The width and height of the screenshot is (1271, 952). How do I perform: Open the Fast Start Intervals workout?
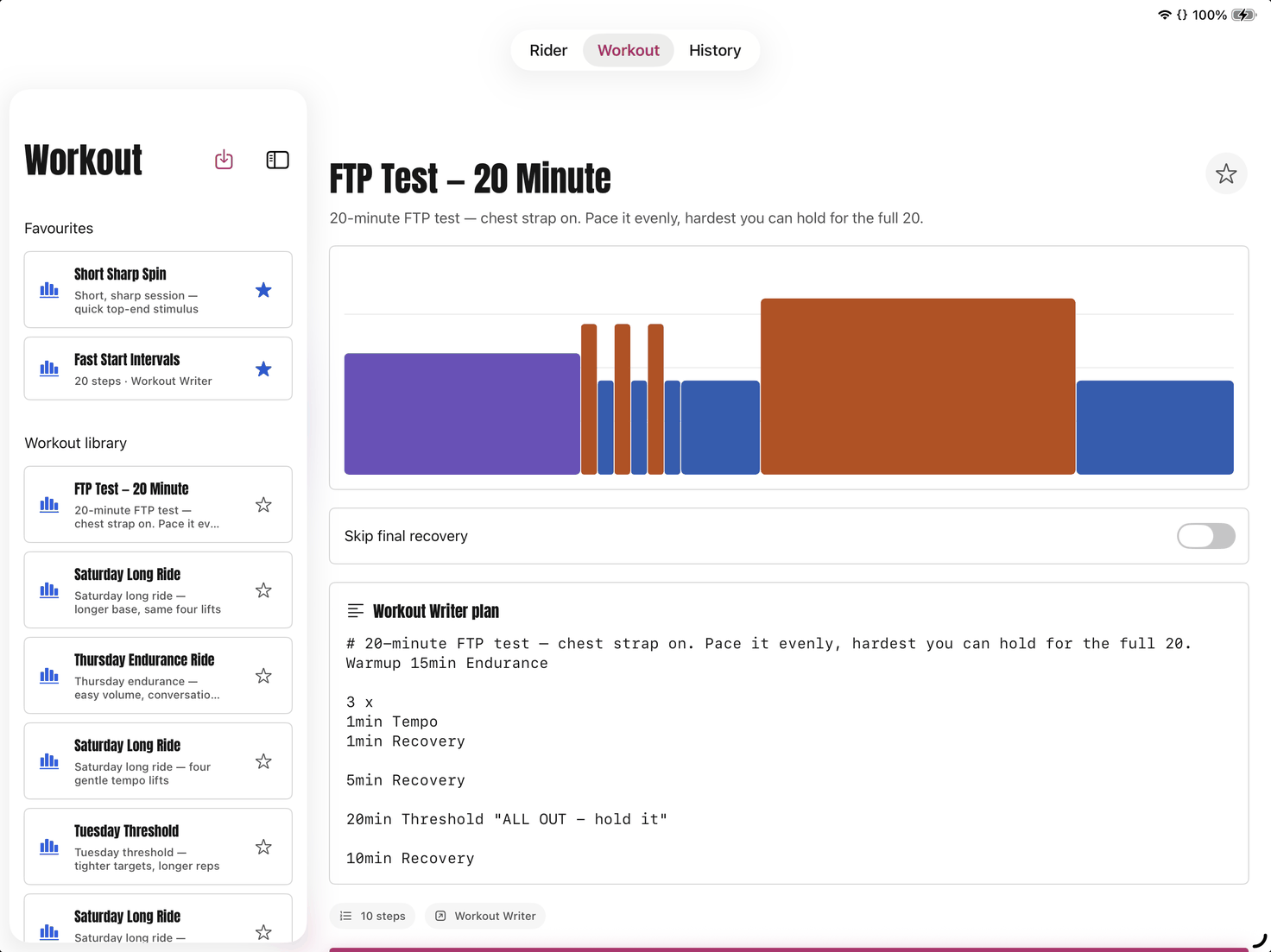[158, 369]
